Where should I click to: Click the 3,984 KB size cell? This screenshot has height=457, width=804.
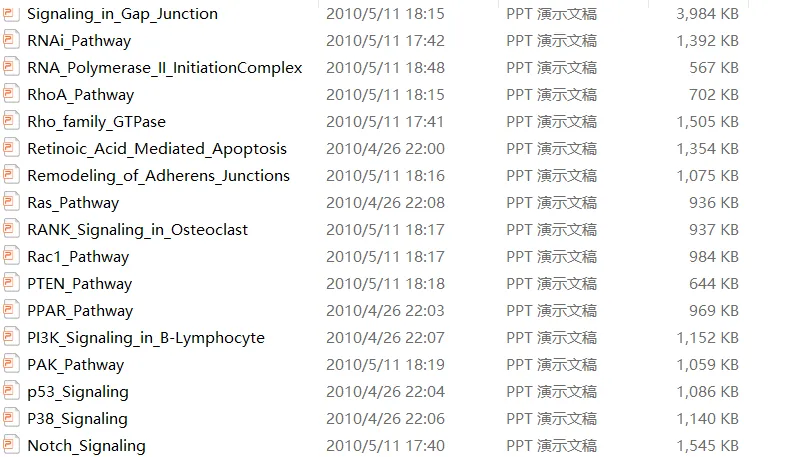point(707,14)
